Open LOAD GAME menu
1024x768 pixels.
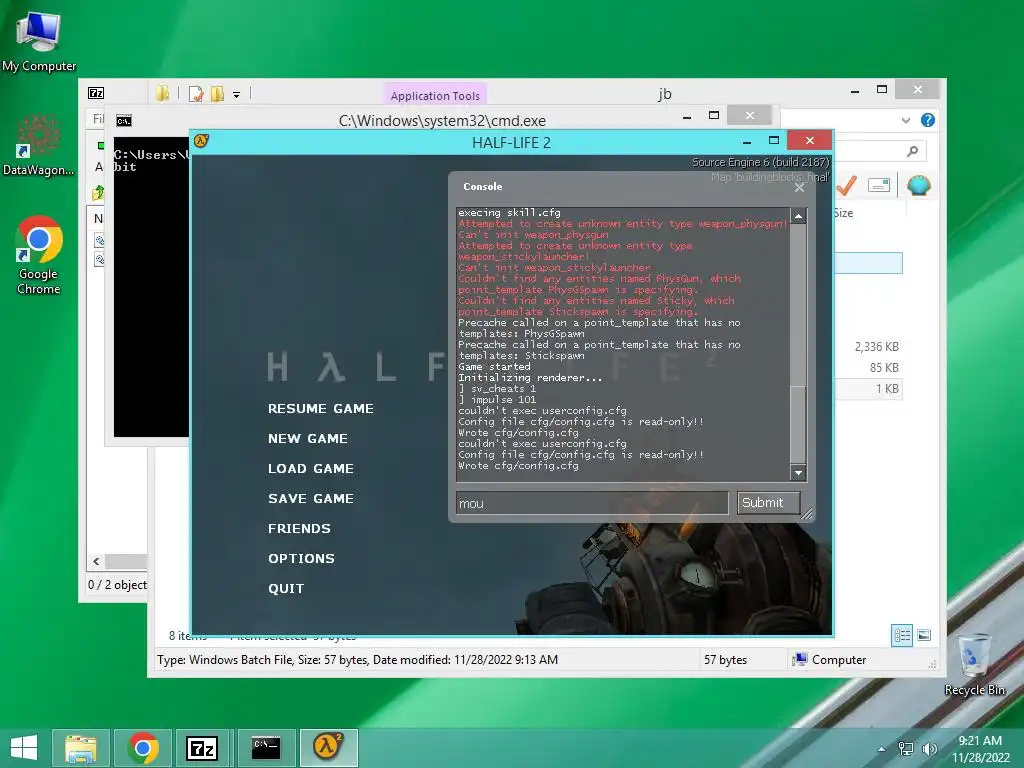click(311, 469)
